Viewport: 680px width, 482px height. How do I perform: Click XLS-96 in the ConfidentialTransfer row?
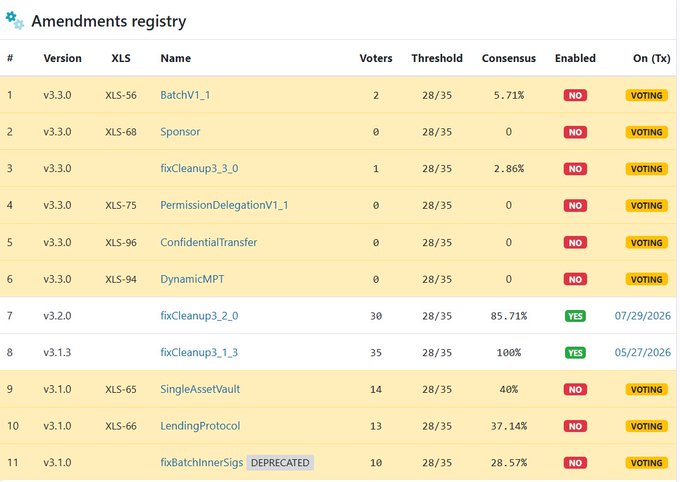click(x=121, y=242)
